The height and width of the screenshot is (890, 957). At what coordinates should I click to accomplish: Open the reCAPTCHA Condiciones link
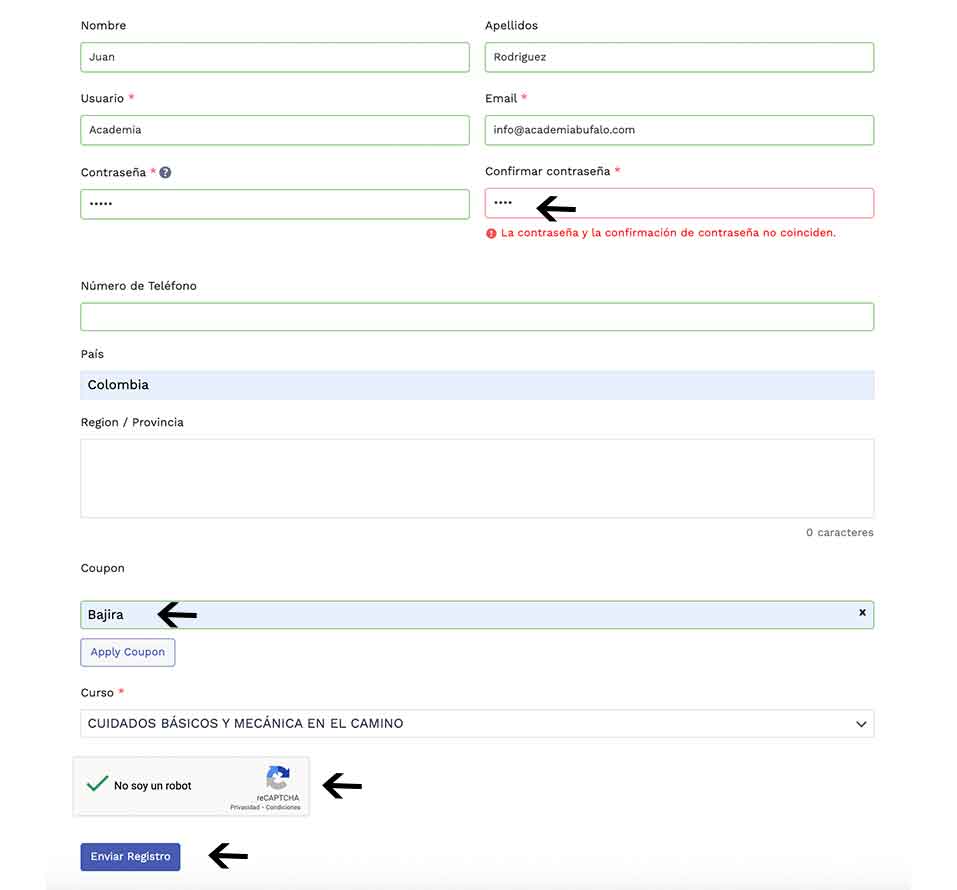tap(283, 807)
